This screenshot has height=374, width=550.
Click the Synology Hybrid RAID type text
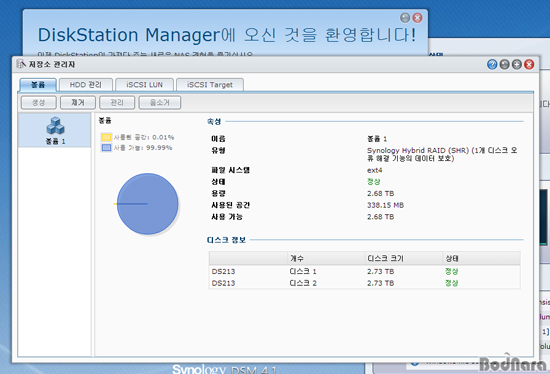[x=442, y=154]
